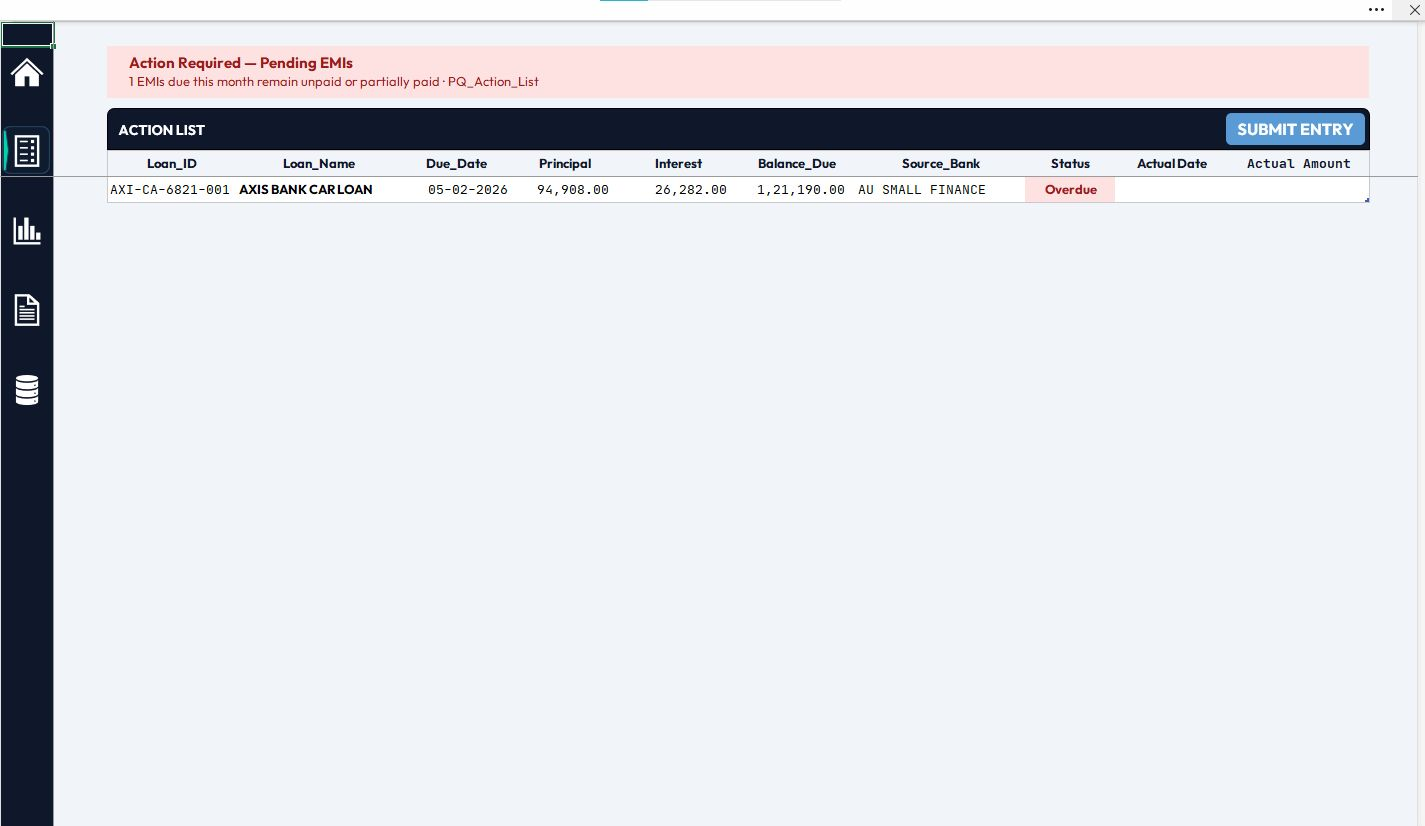Screen dimensions: 1425x826
Task: Open the three-dots options menu
Action: click(1376, 9)
